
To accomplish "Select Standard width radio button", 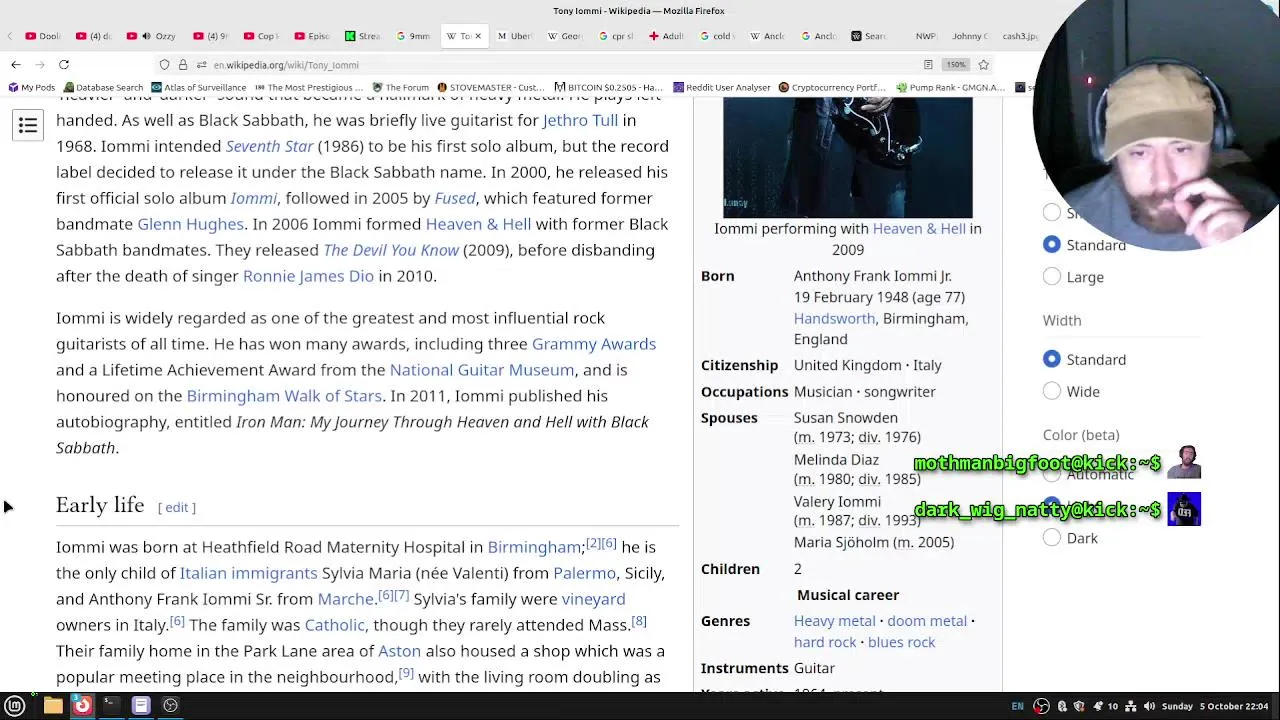I will [1052, 359].
